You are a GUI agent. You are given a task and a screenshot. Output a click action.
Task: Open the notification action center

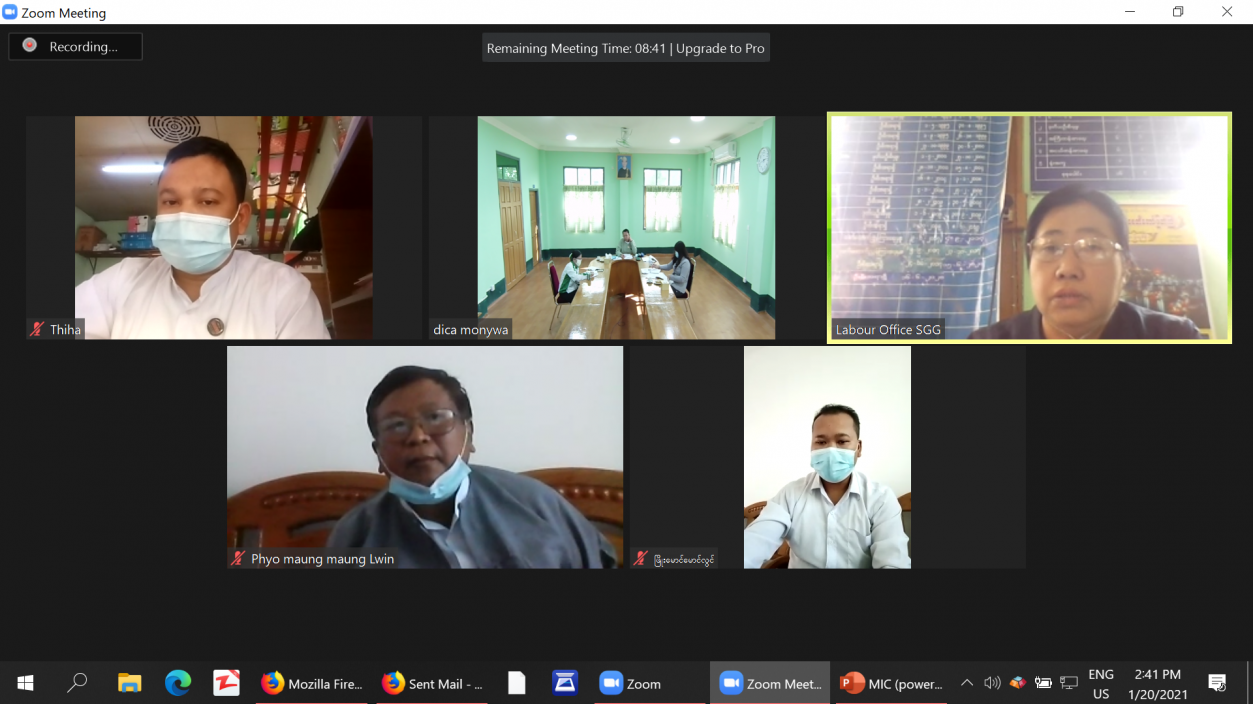point(1217,684)
